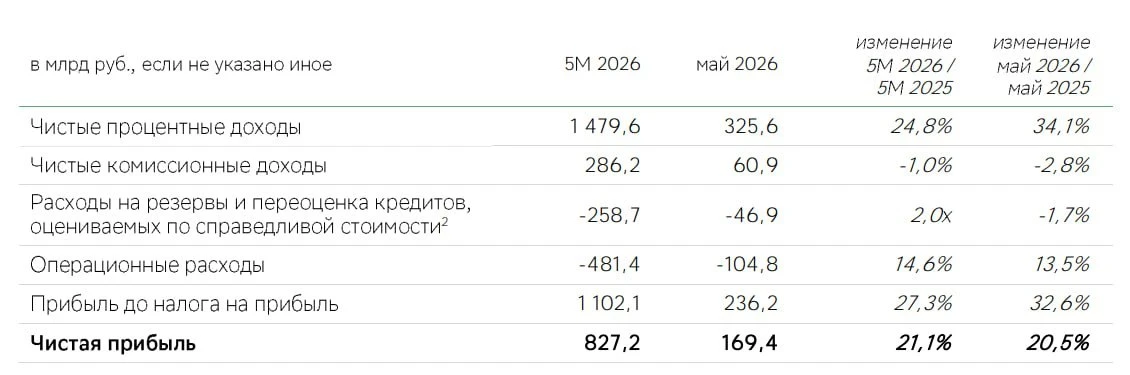Image resolution: width=1130 pixels, height=375 pixels.
Task: Click the footnote superscript 2 marker
Action: [445, 222]
